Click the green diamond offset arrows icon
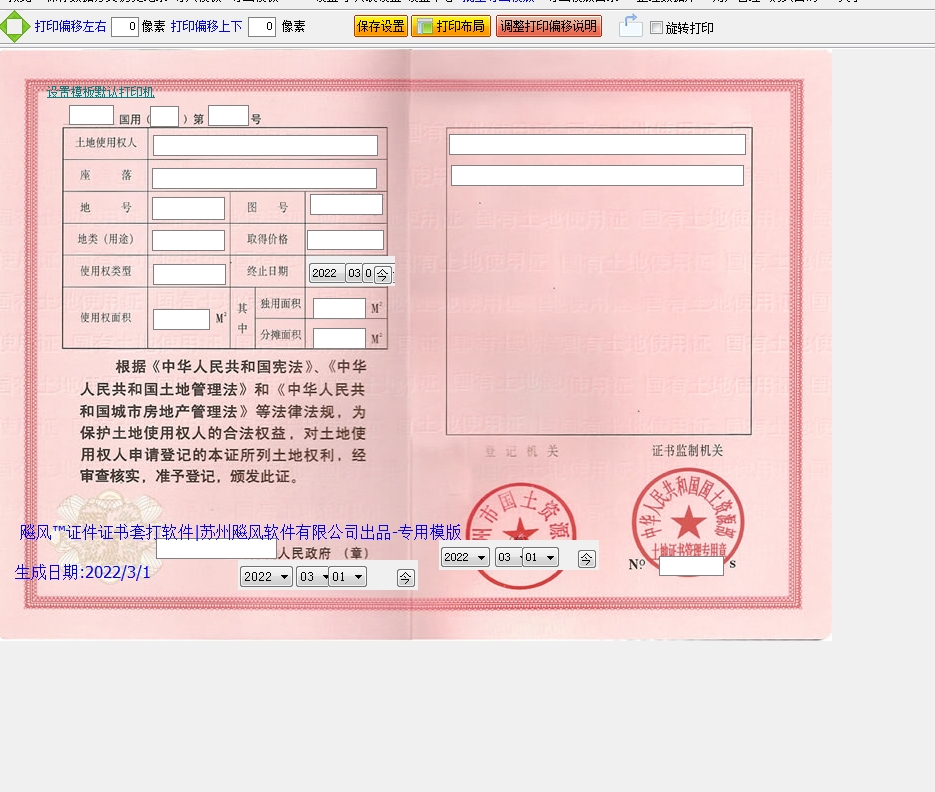This screenshot has width=935, height=792. tap(14, 27)
